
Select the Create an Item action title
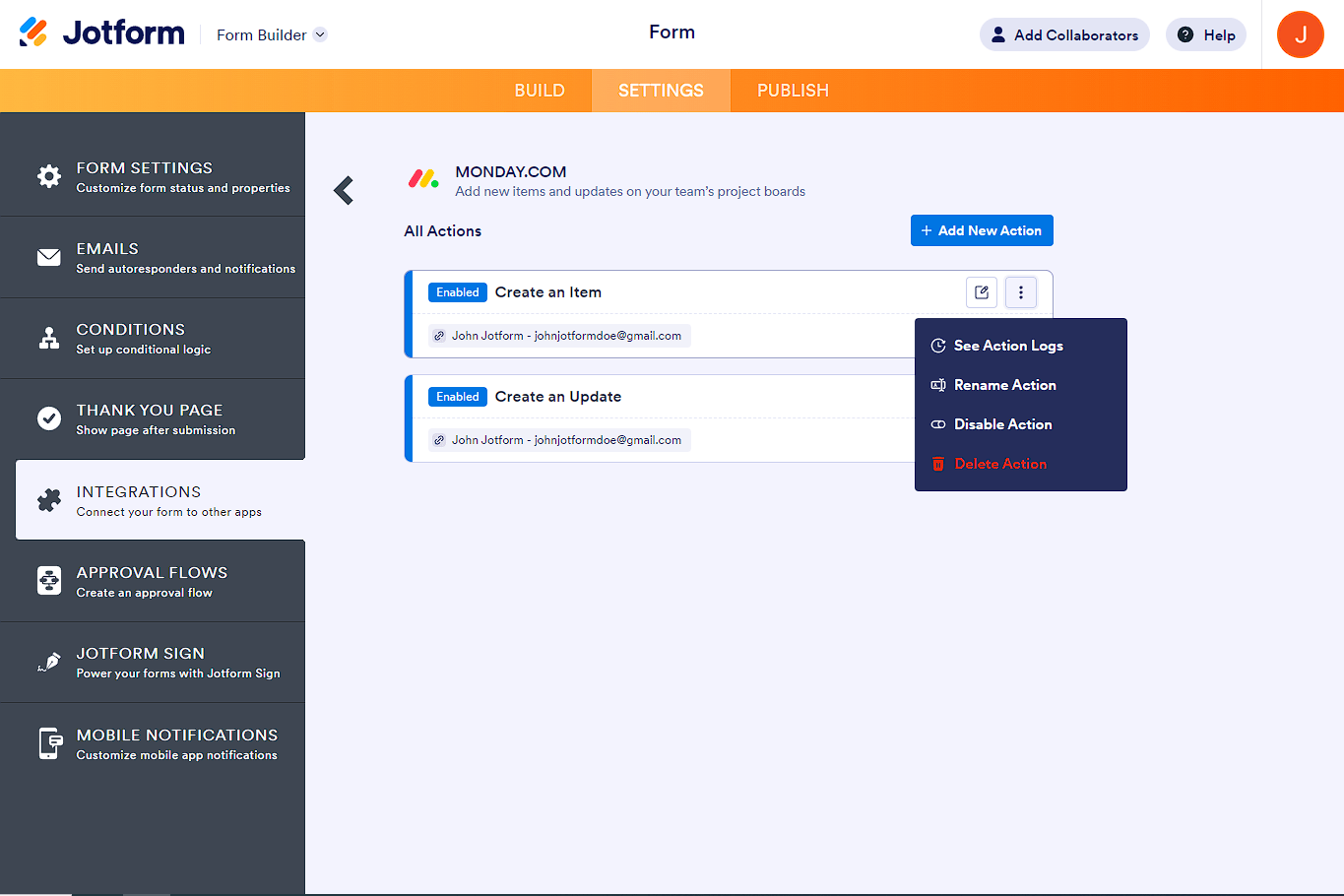pos(548,292)
